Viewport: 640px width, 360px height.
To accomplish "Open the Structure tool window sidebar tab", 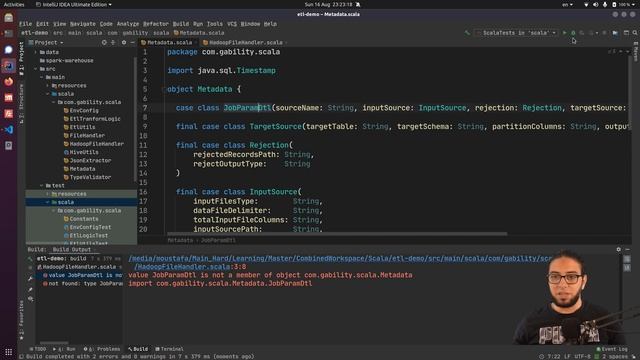I will (22, 103).
